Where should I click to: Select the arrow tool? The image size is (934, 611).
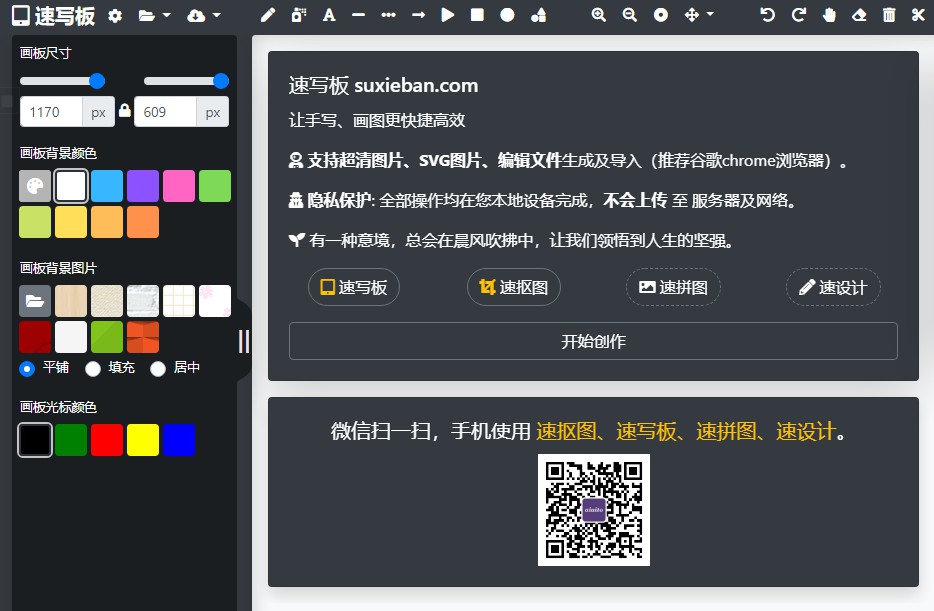[x=418, y=15]
